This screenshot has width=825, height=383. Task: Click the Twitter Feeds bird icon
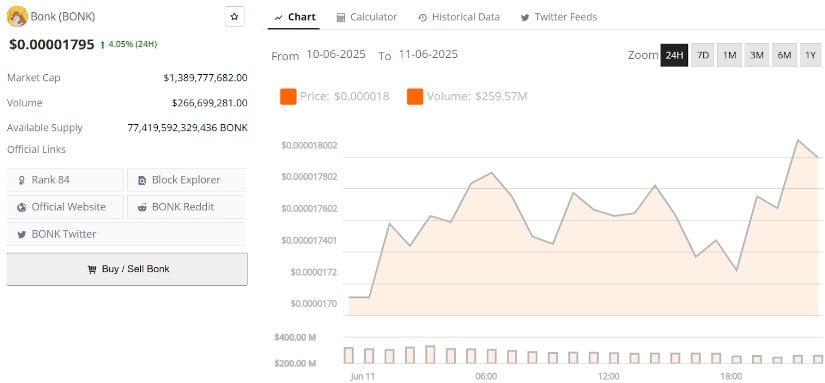tap(525, 17)
